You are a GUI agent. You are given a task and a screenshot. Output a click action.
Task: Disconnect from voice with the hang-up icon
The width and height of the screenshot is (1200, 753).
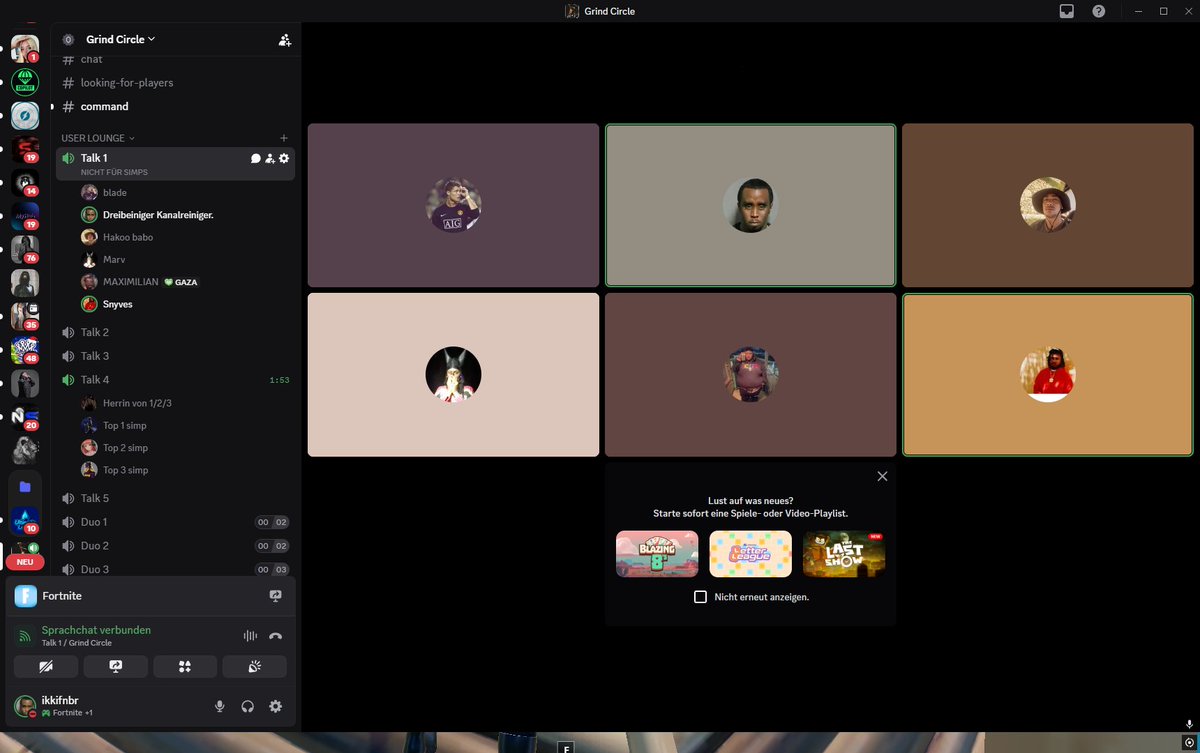(276, 636)
